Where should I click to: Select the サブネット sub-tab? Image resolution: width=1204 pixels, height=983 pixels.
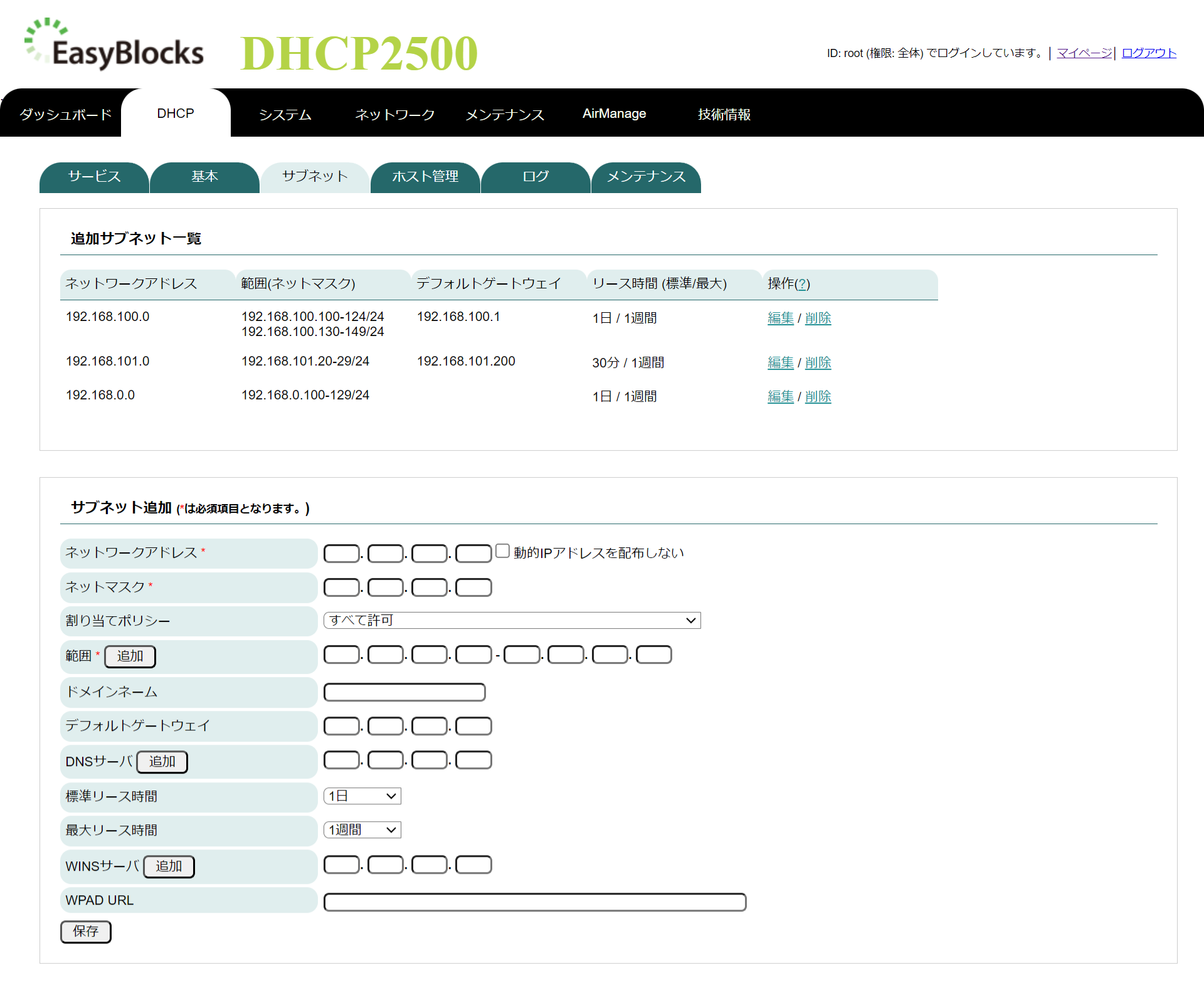(x=315, y=176)
